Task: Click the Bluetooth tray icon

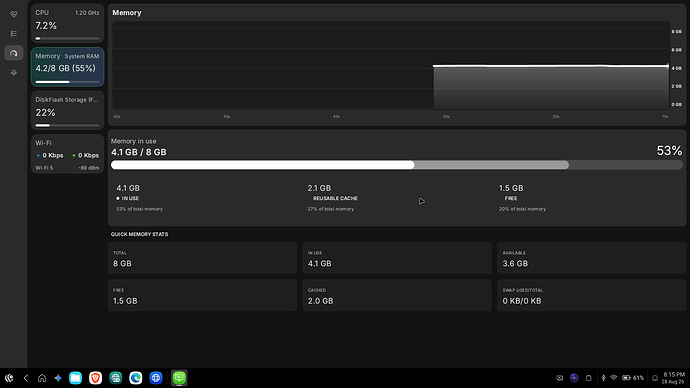Action: click(603, 378)
